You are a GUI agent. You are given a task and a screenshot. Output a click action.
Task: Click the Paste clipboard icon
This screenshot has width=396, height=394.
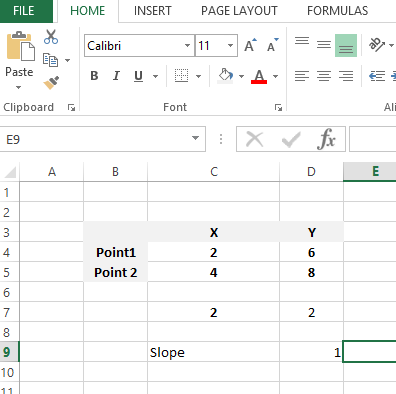point(20,46)
